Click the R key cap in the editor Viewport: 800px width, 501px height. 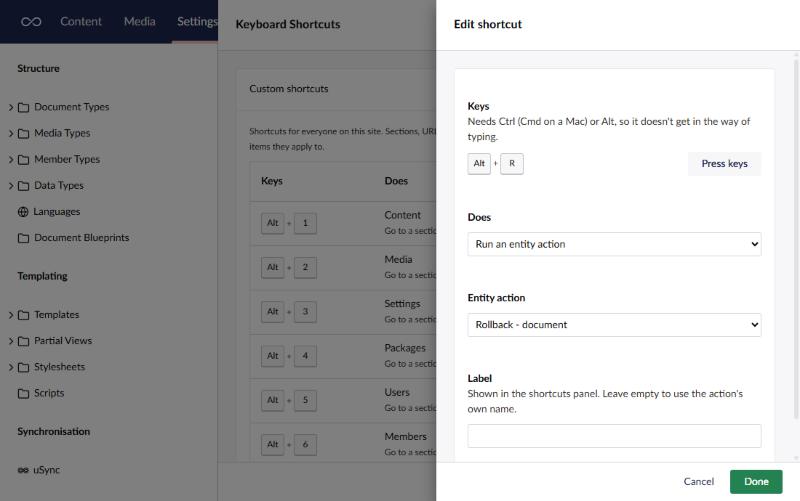512,164
